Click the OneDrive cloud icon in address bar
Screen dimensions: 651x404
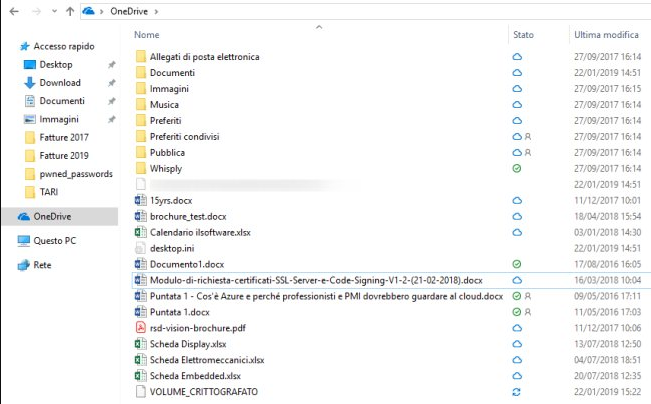tap(88, 11)
